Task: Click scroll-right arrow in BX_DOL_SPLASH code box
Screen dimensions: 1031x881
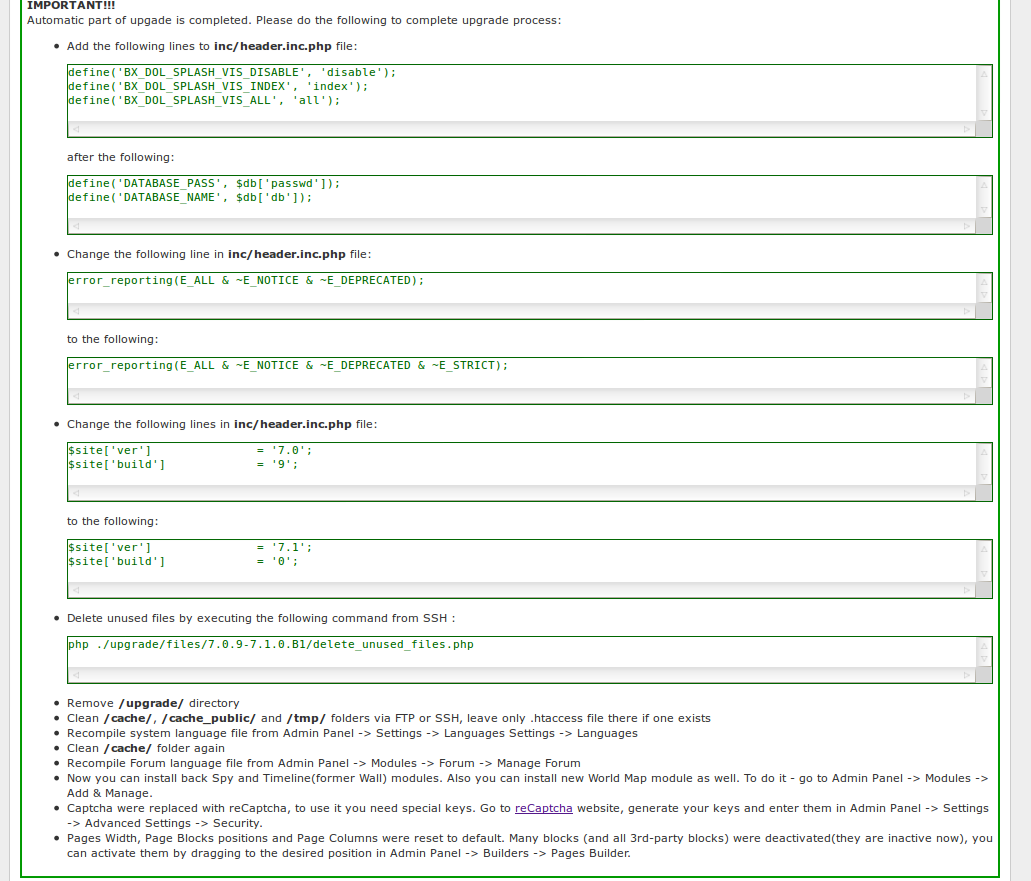Action: click(x=966, y=130)
